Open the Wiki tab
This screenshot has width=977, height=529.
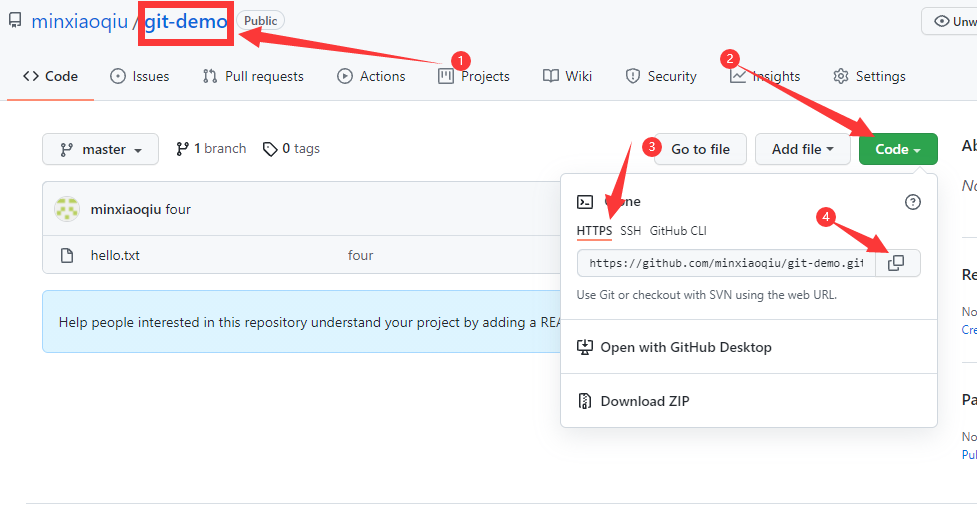568,76
